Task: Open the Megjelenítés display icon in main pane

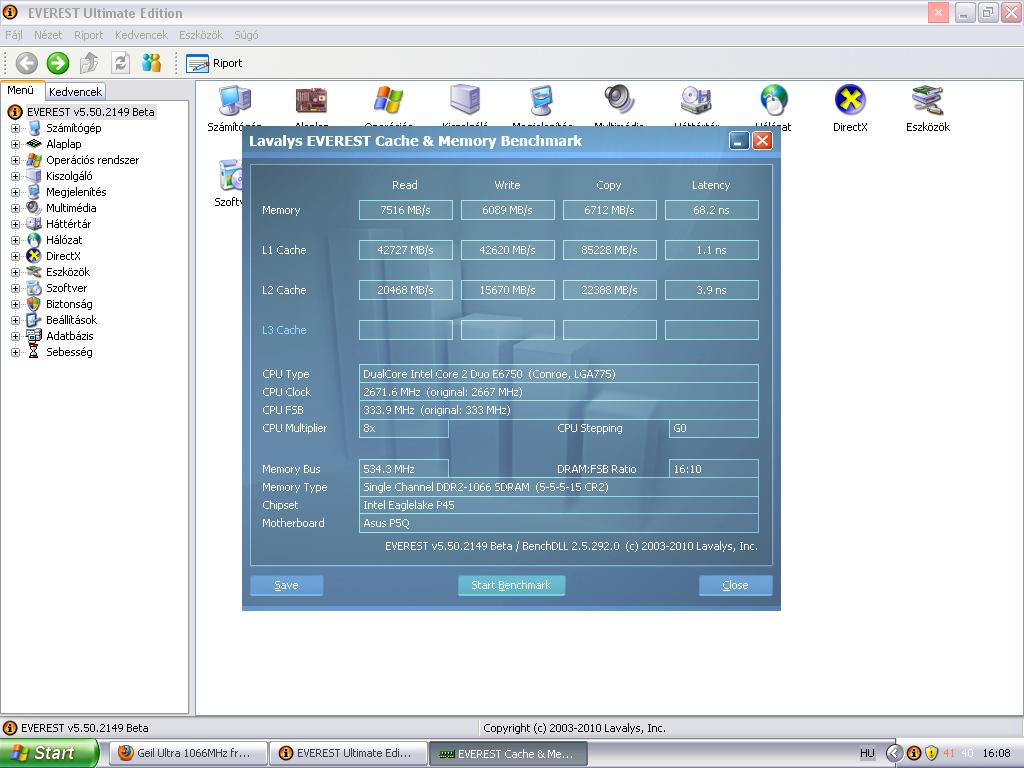Action: tap(542, 101)
